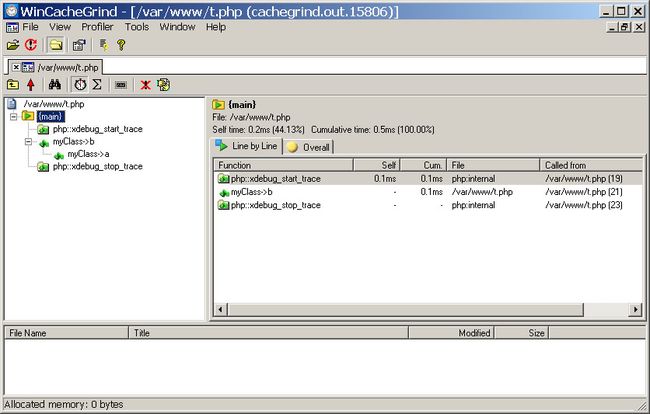Open the View menu
650x414 pixels.
pyautogui.click(x=60, y=27)
